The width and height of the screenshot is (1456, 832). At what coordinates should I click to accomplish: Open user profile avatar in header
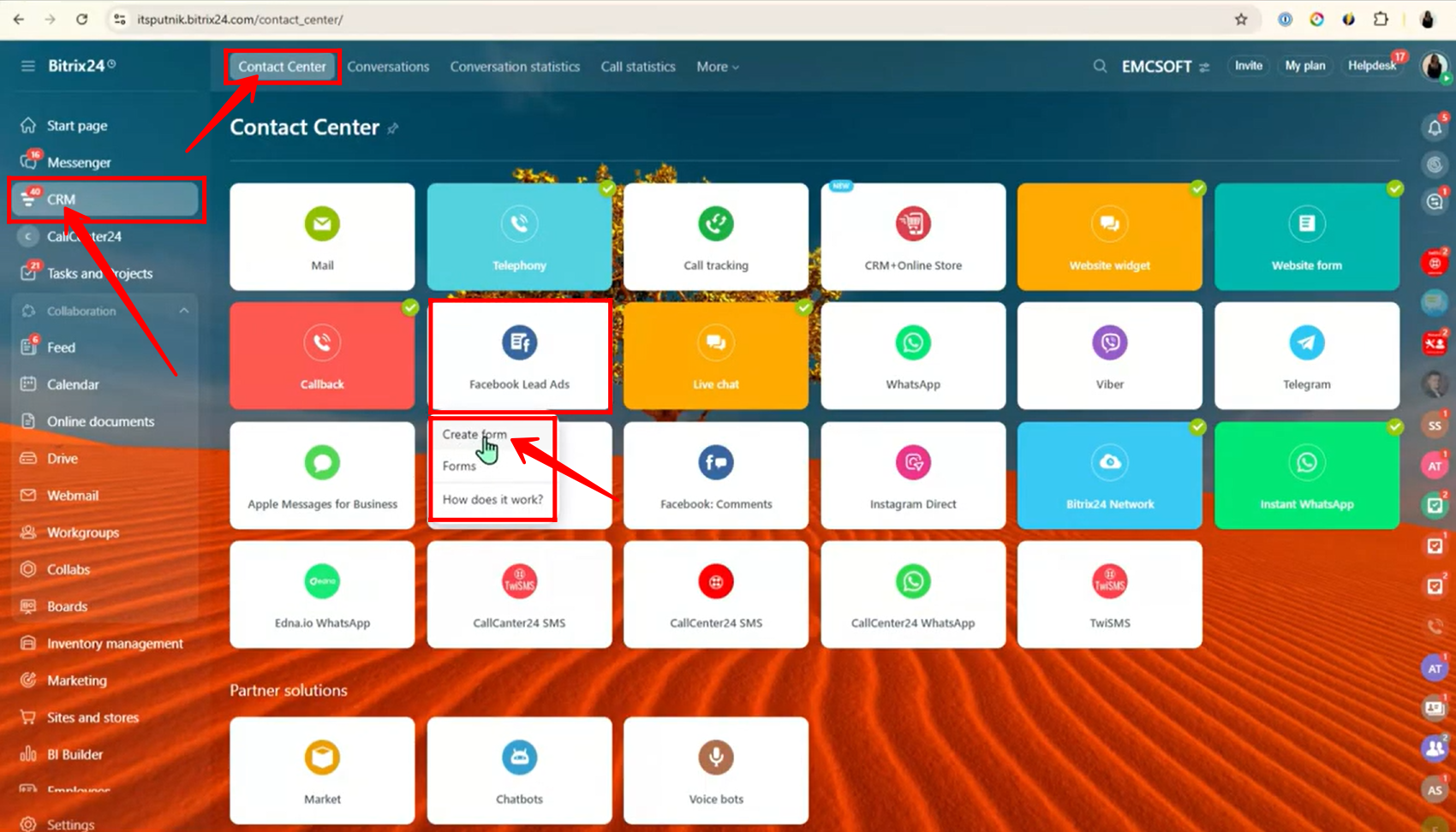click(1435, 66)
